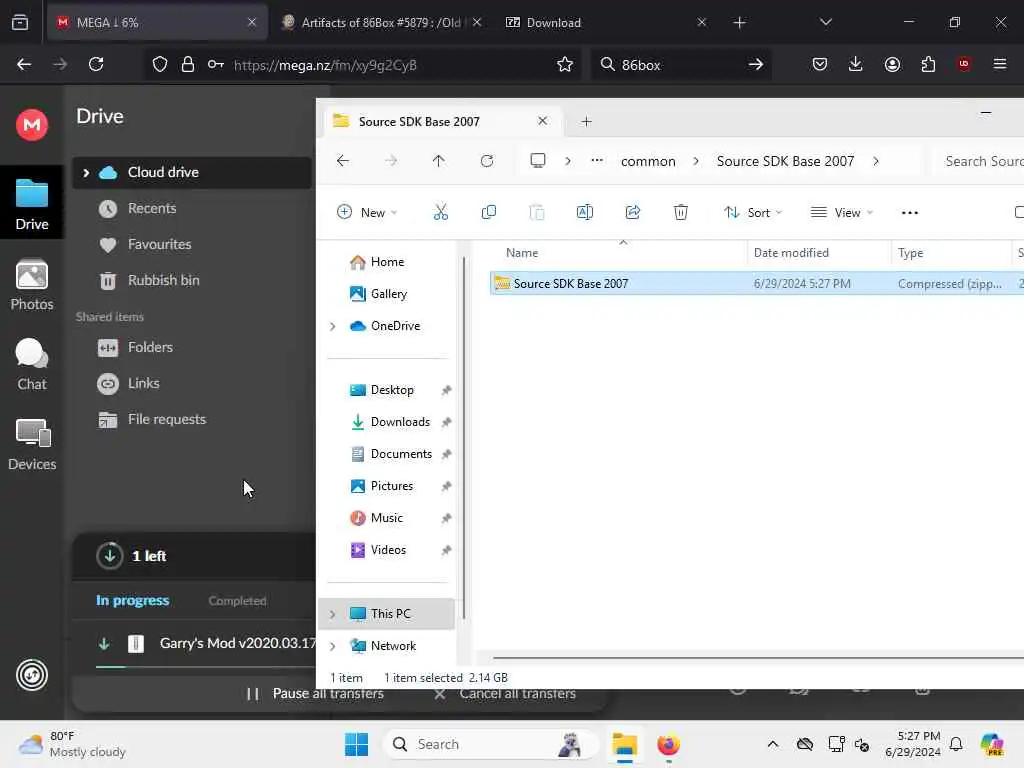This screenshot has height=768, width=1024.
Task: Pause all transfers in MEGA
Action: pyautogui.click(x=315, y=694)
